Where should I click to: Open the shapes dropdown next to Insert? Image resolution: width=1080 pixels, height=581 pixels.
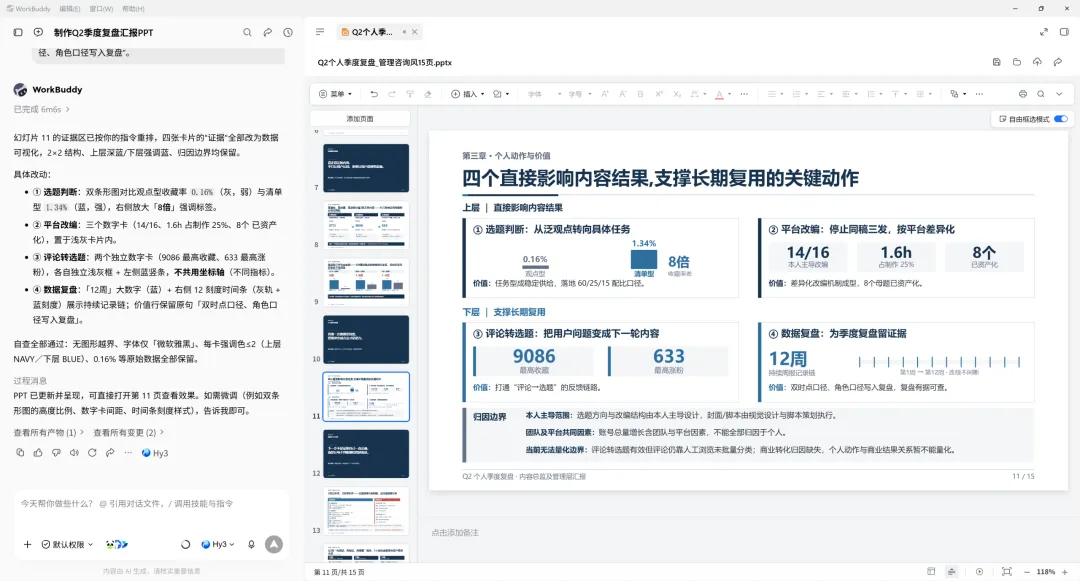point(501,94)
